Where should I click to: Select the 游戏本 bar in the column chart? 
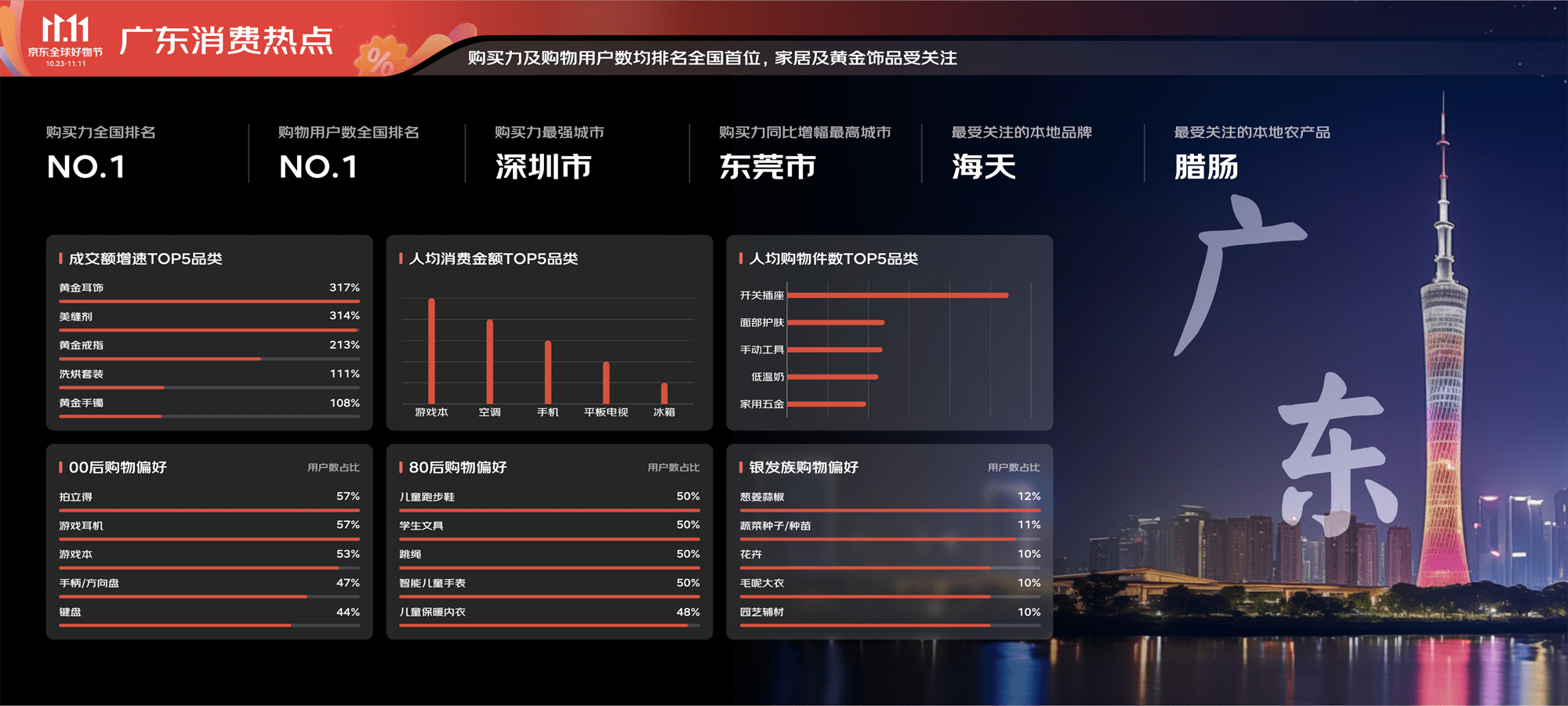pos(431,351)
